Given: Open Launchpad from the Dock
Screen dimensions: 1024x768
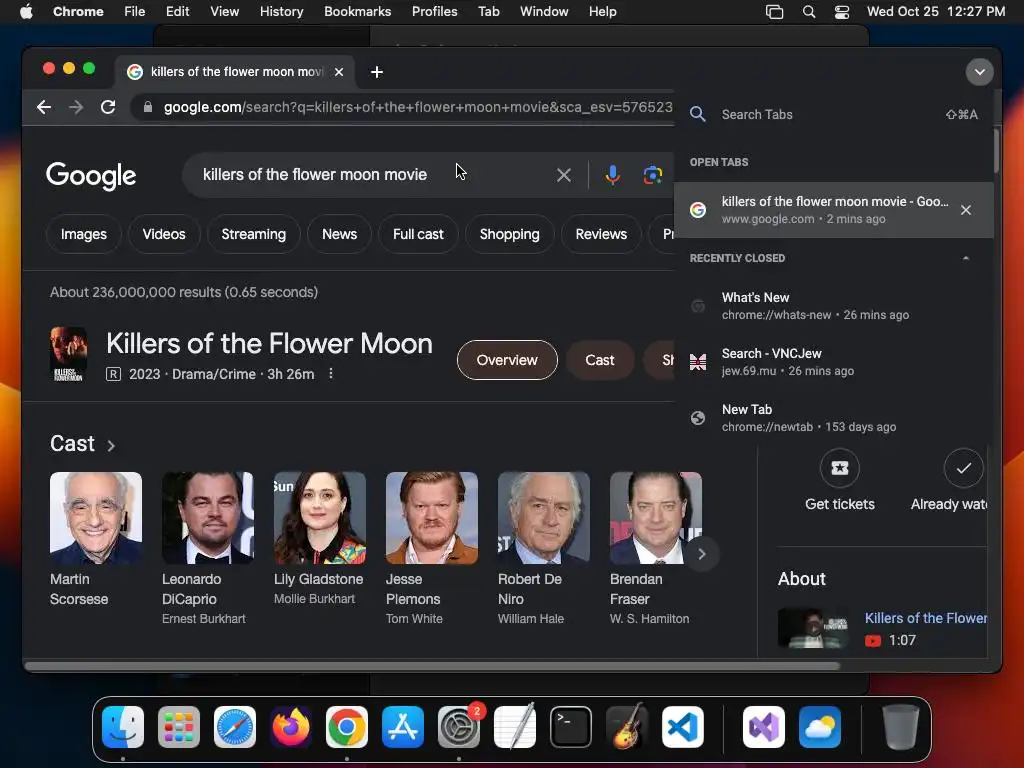Looking at the screenshot, I should click(179, 727).
